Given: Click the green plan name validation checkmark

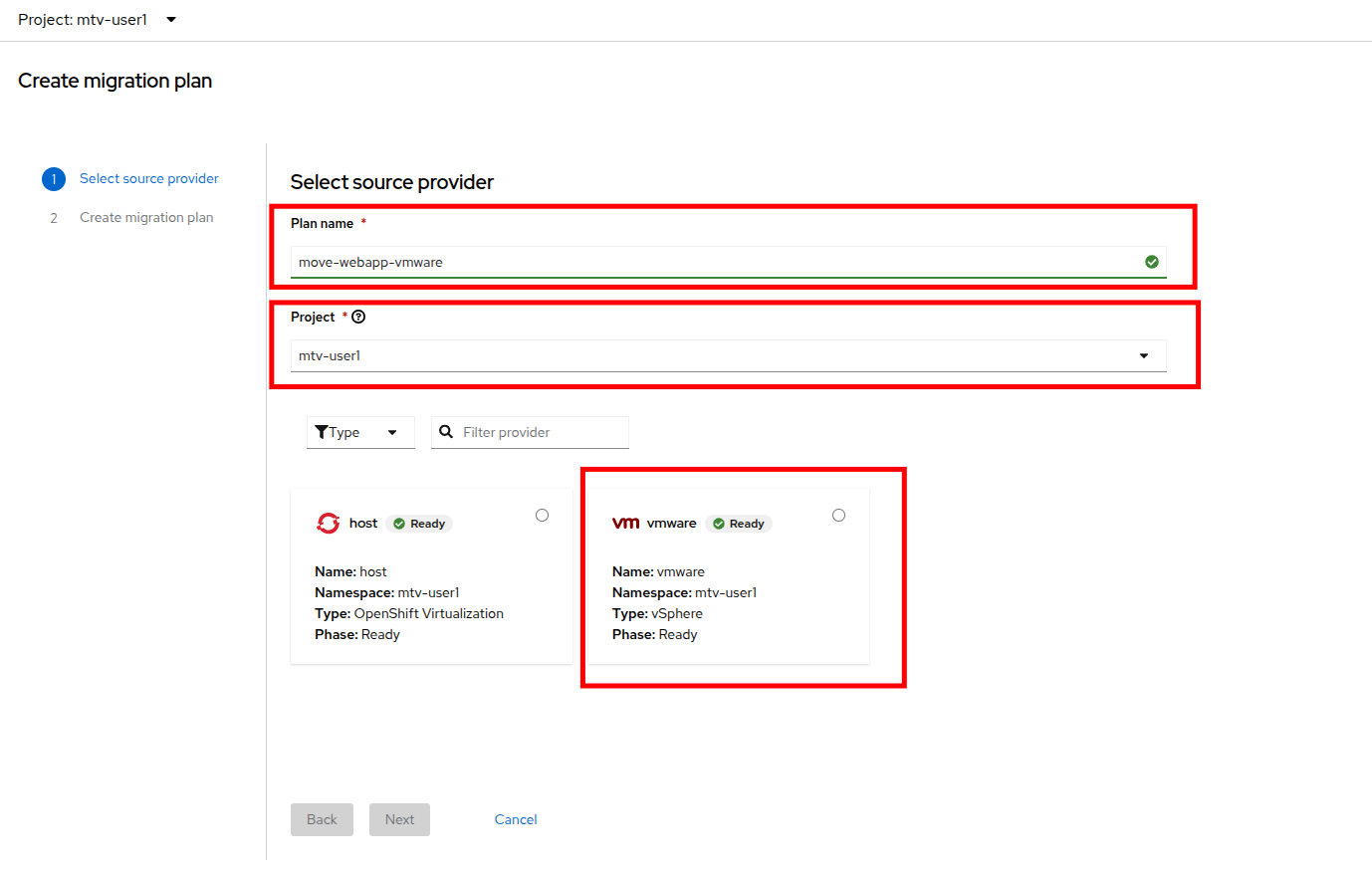Looking at the screenshot, I should click(1152, 262).
